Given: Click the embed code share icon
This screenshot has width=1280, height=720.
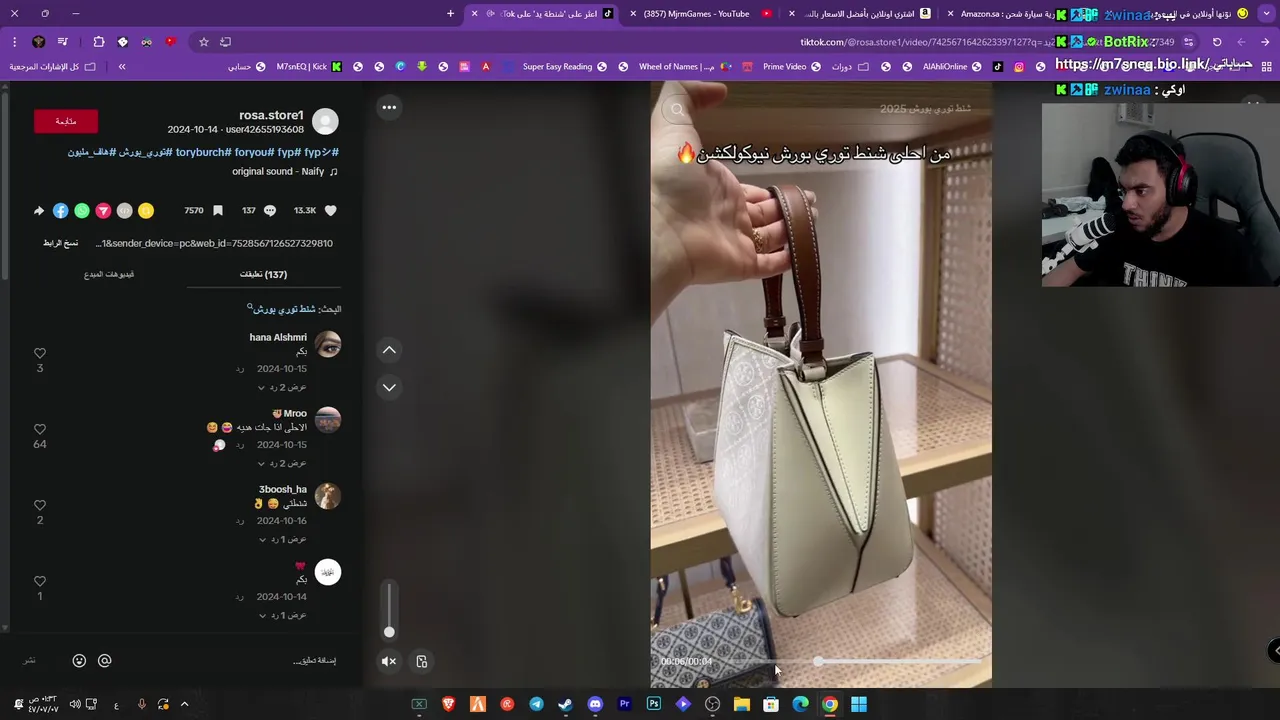Looking at the screenshot, I should (124, 211).
